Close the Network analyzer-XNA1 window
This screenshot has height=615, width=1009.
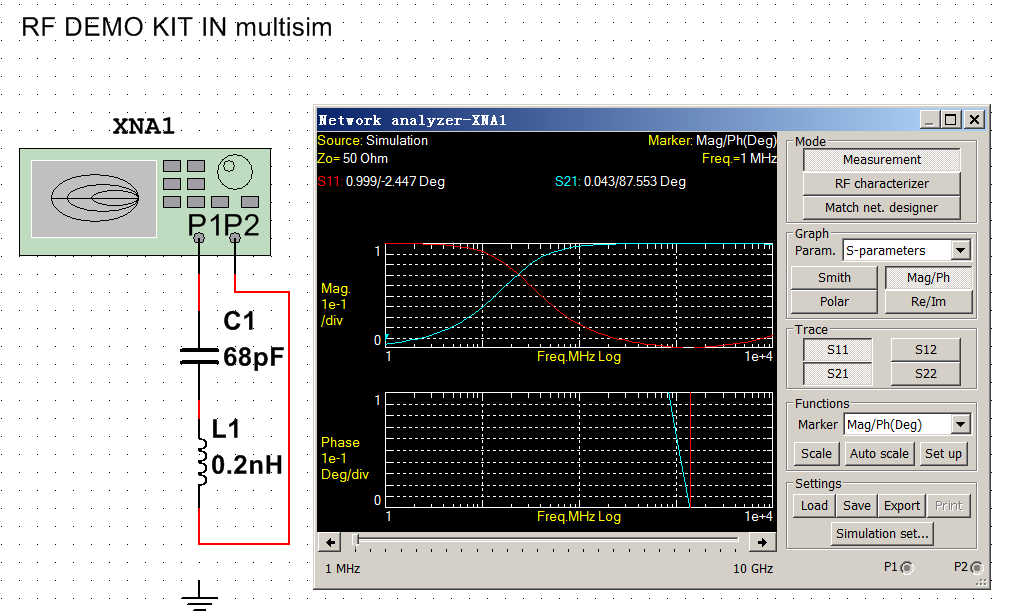[x=975, y=120]
